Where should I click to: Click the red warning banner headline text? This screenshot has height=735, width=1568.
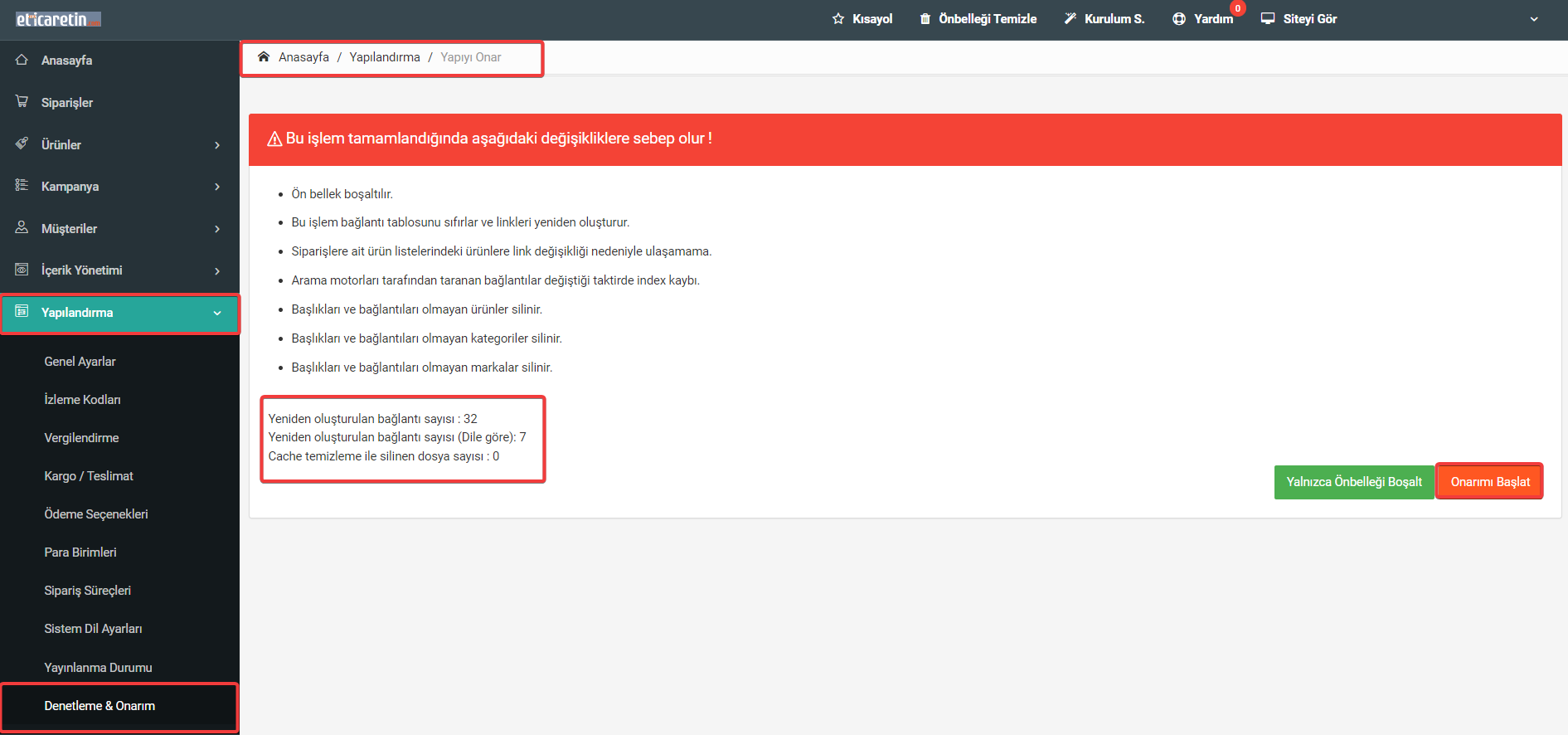499,139
